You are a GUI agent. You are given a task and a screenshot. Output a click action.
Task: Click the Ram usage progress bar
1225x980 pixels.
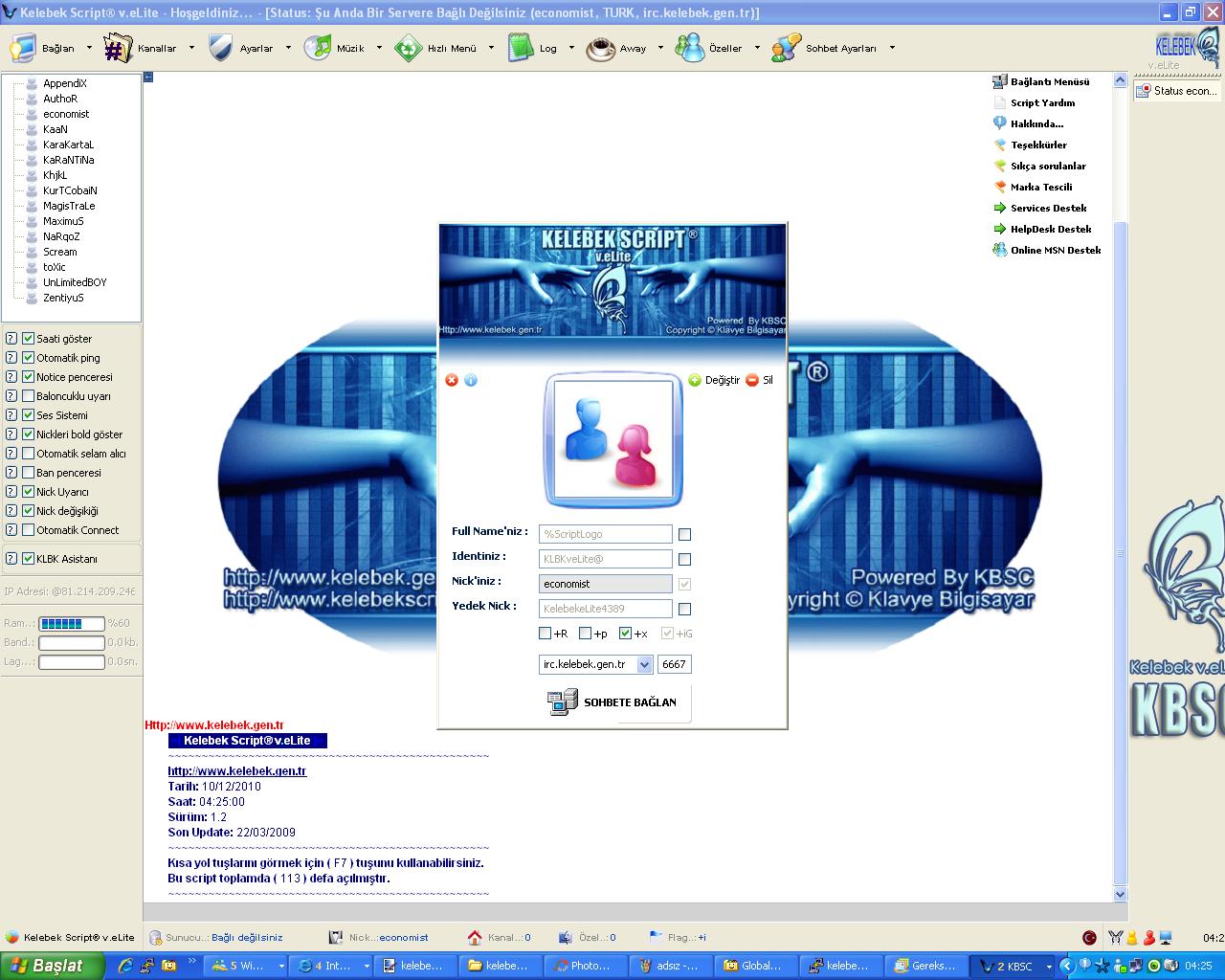(72, 623)
